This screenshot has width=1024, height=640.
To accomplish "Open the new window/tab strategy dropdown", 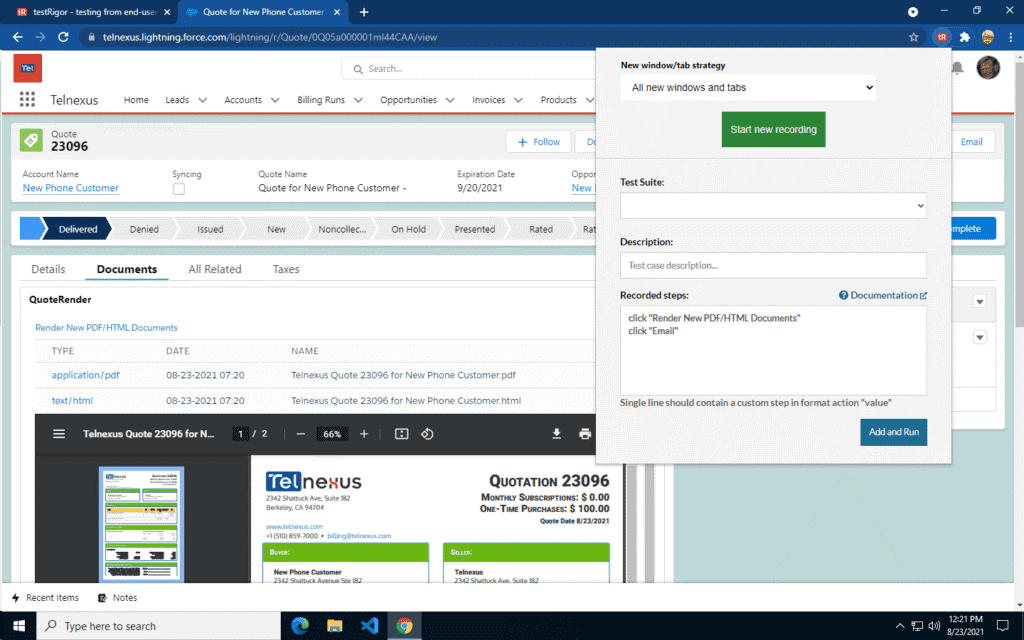I will click(x=748, y=87).
